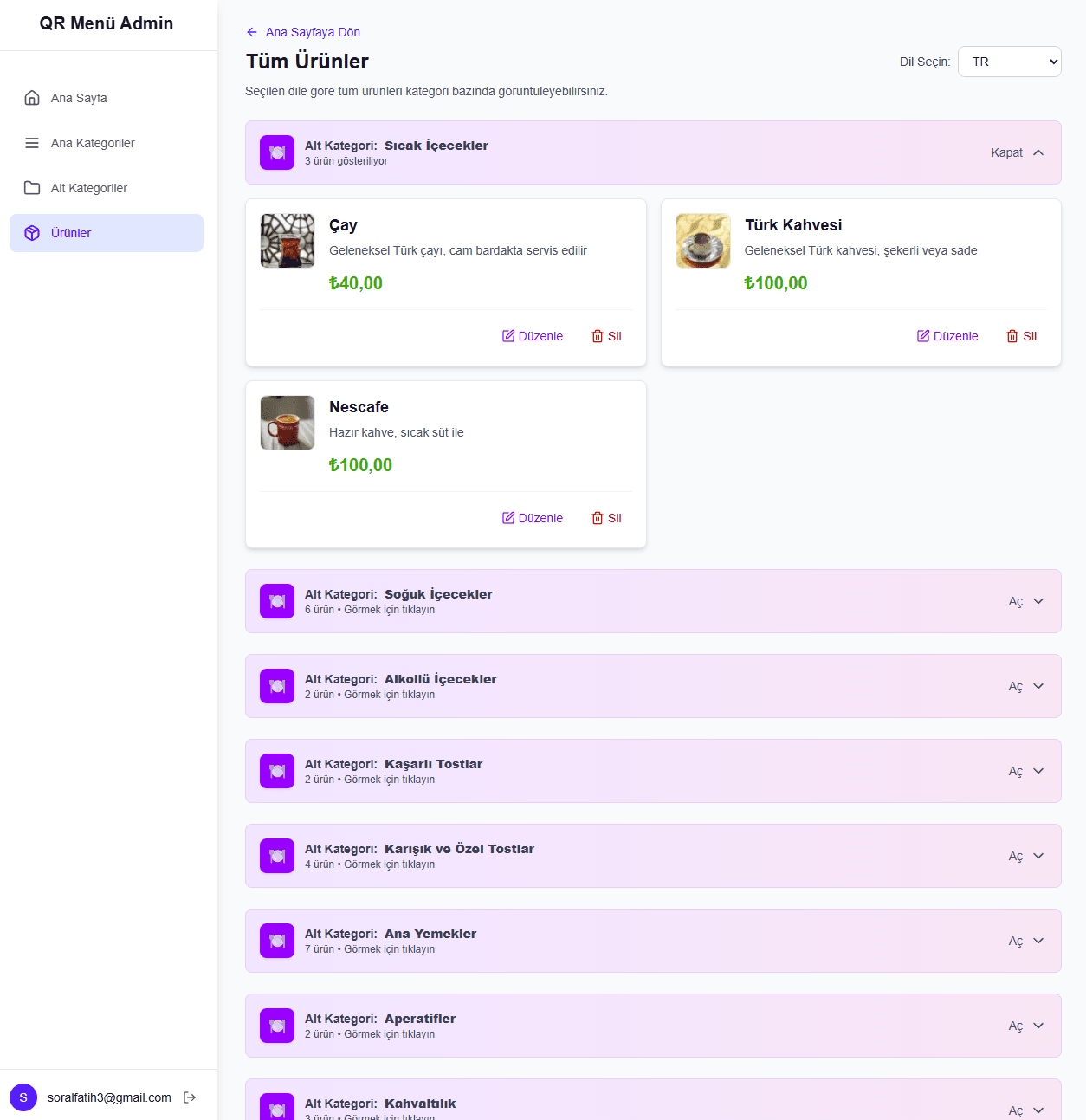Click the purple Sıcak İçecekler category icon
The image size is (1086, 1120).
point(277,152)
